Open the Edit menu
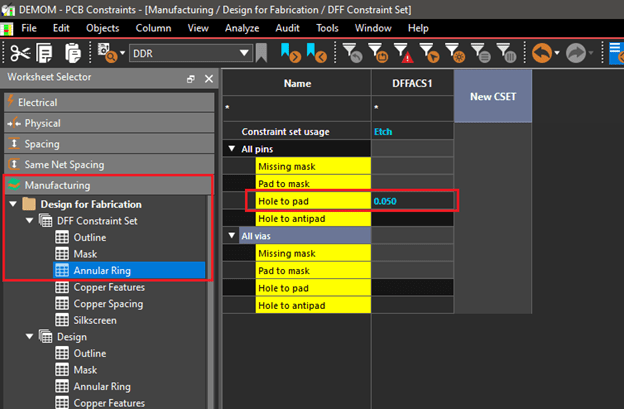The height and width of the screenshot is (409, 624). [x=61, y=28]
